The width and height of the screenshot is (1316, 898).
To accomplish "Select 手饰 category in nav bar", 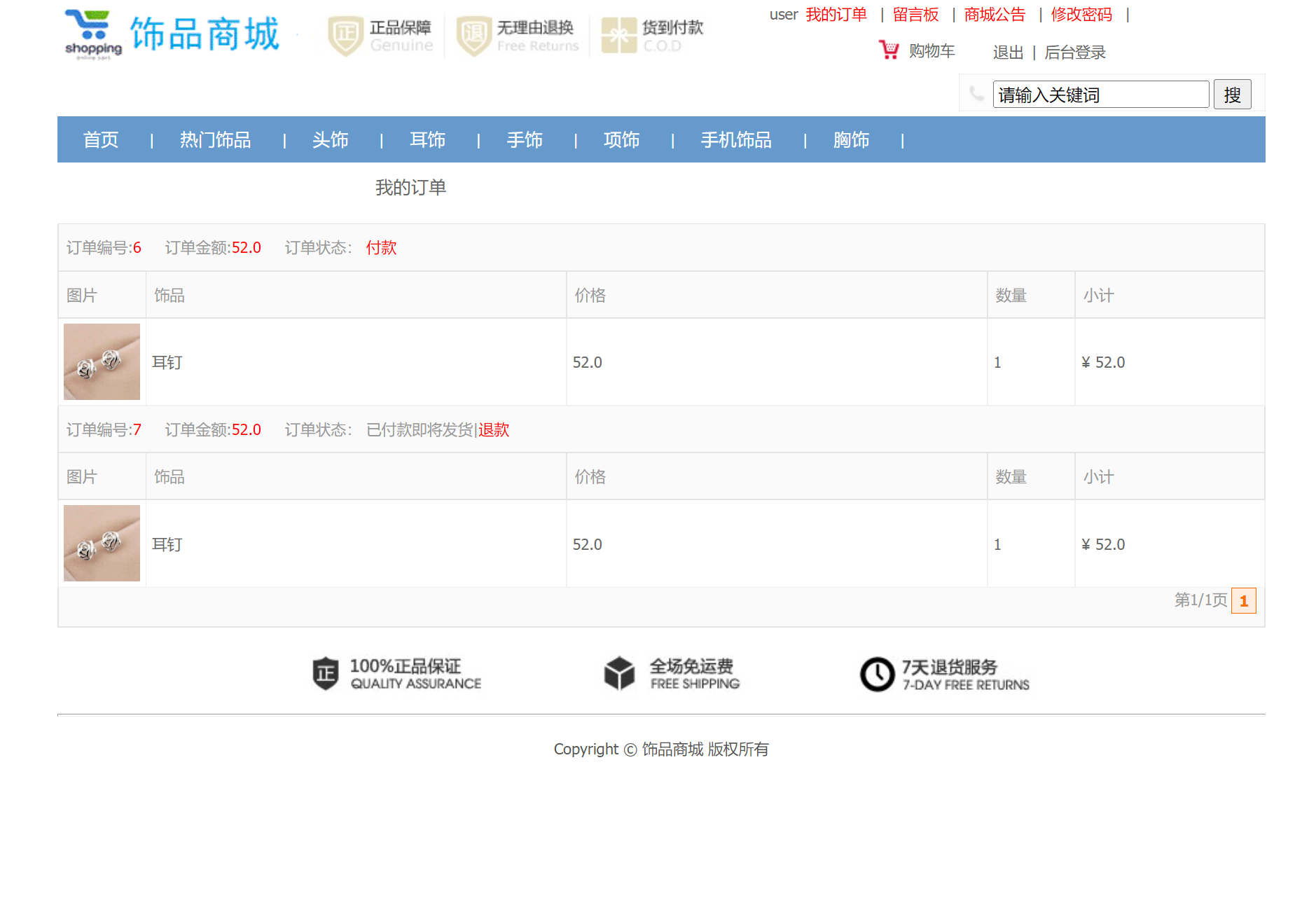I will (525, 140).
